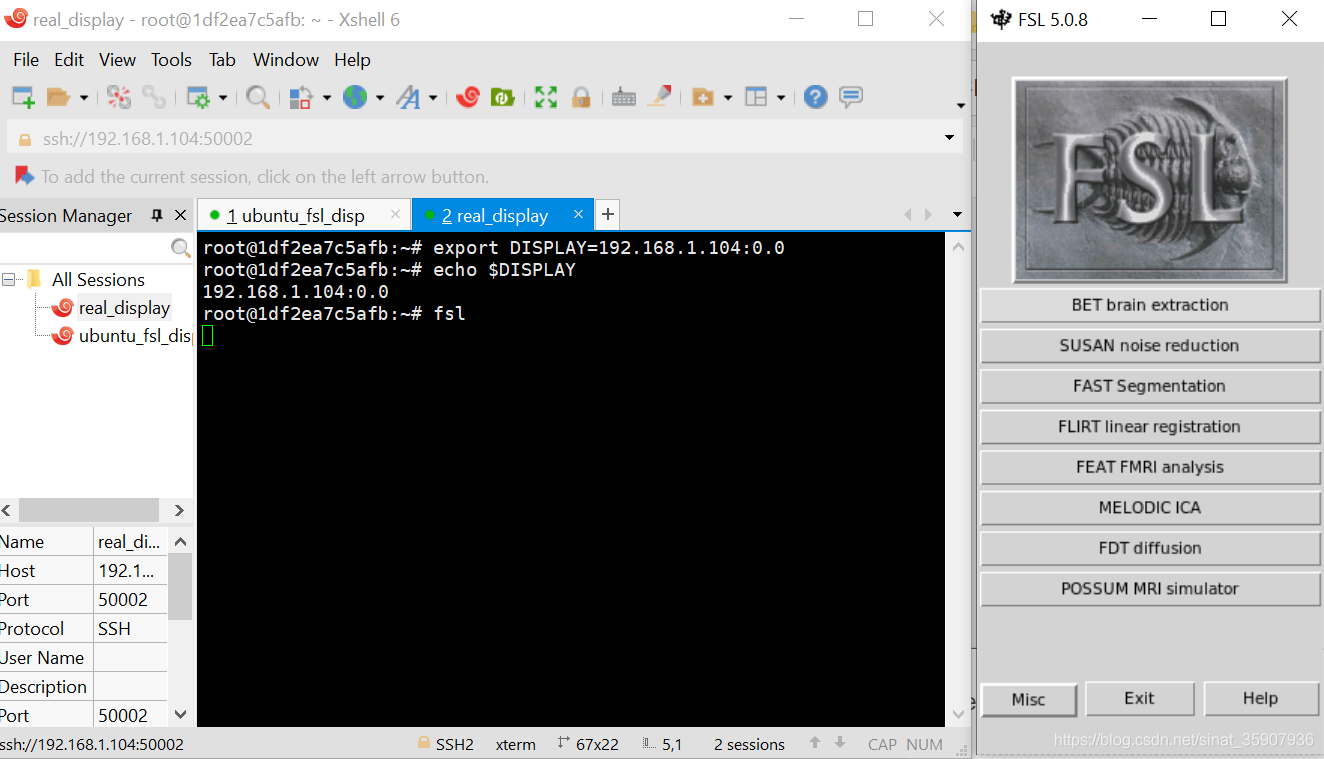Click the color scheme toolbar icon

301,97
